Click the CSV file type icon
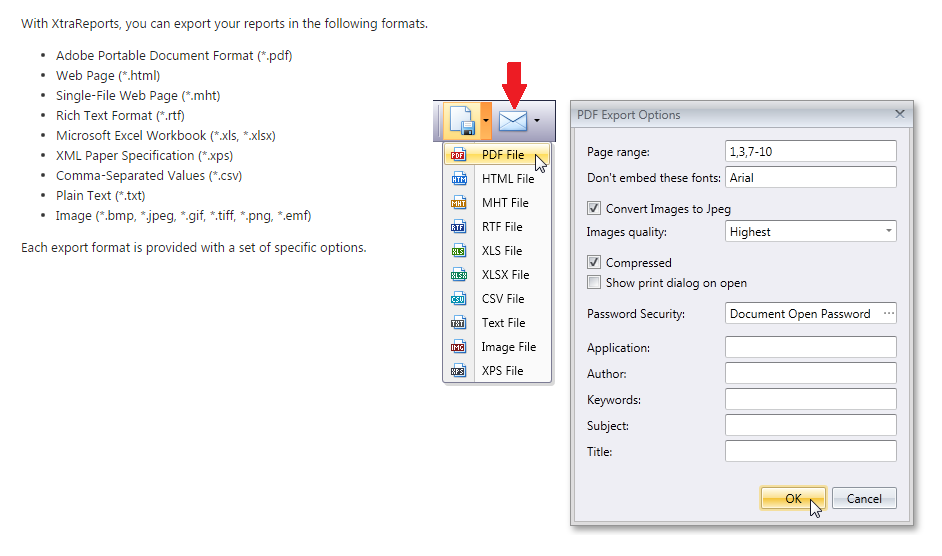The image size is (942, 556). [458, 299]
